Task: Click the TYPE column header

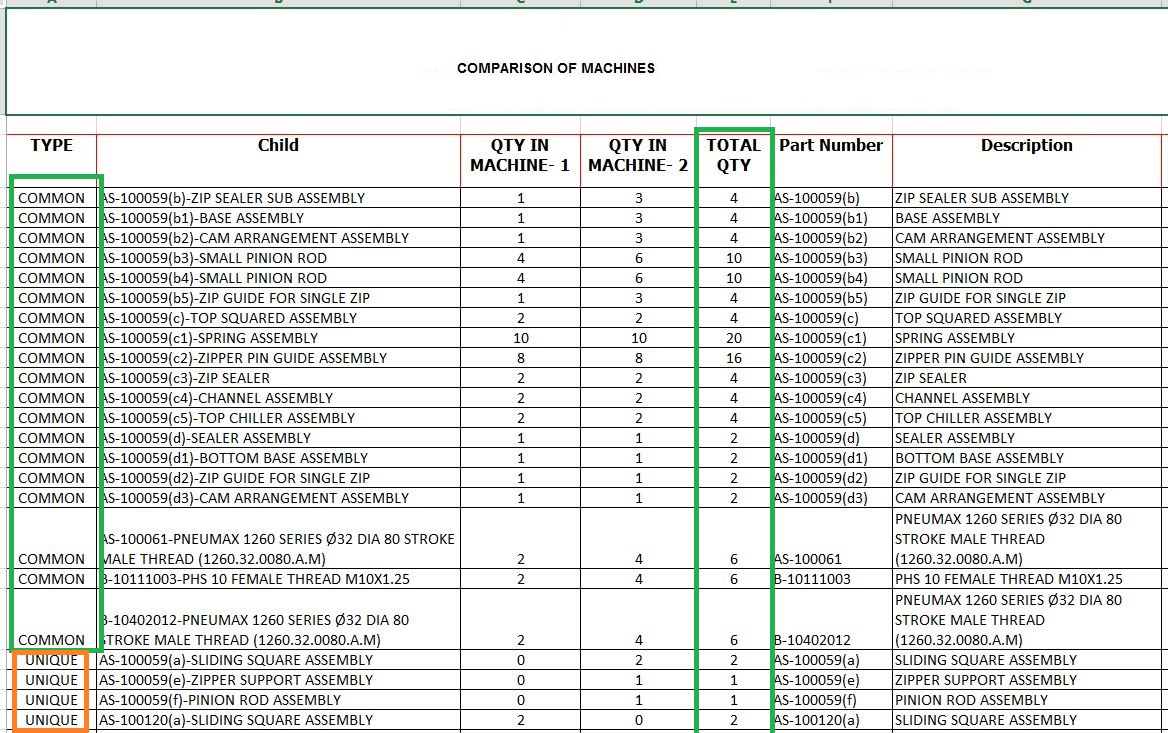Action: pyautogui.click(x=51, y=161)
